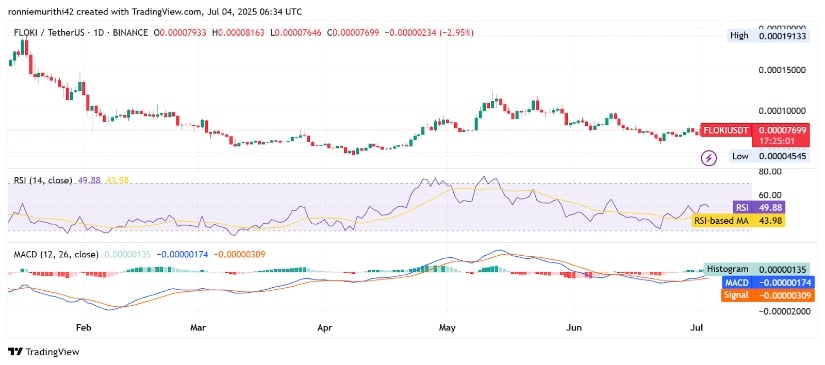Click the MACD (12, 26, close) indicator label
This screenshot has height=365, width=825.
pyautogui.click(x=56, y=255)
